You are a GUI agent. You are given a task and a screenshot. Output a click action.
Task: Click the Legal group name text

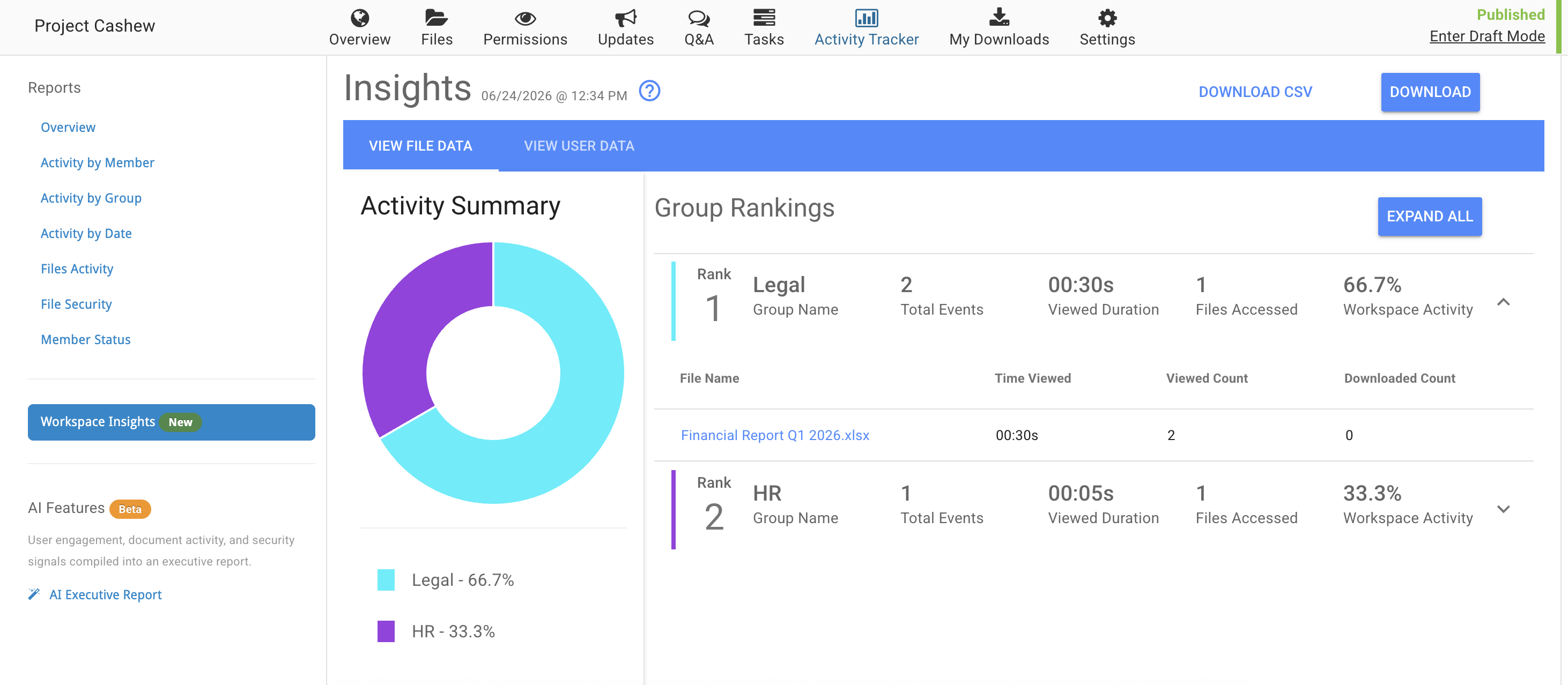point(779,284)
